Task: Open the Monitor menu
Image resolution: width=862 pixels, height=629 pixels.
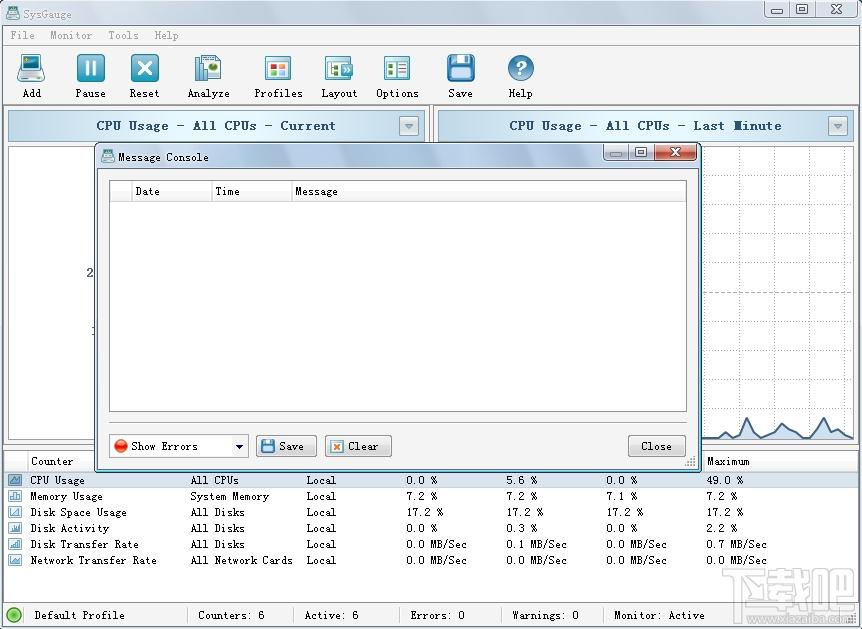Action: [x=71, y=35]
